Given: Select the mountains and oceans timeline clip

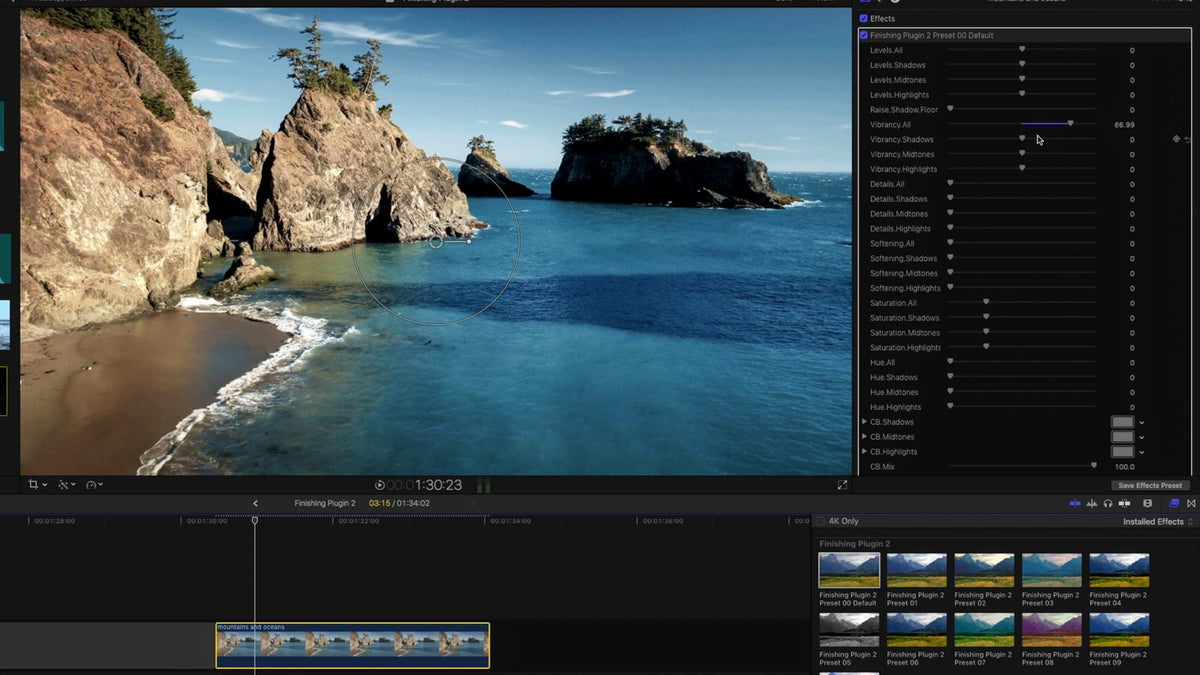Looking at the screenshot, I should (x=353, y=645).
